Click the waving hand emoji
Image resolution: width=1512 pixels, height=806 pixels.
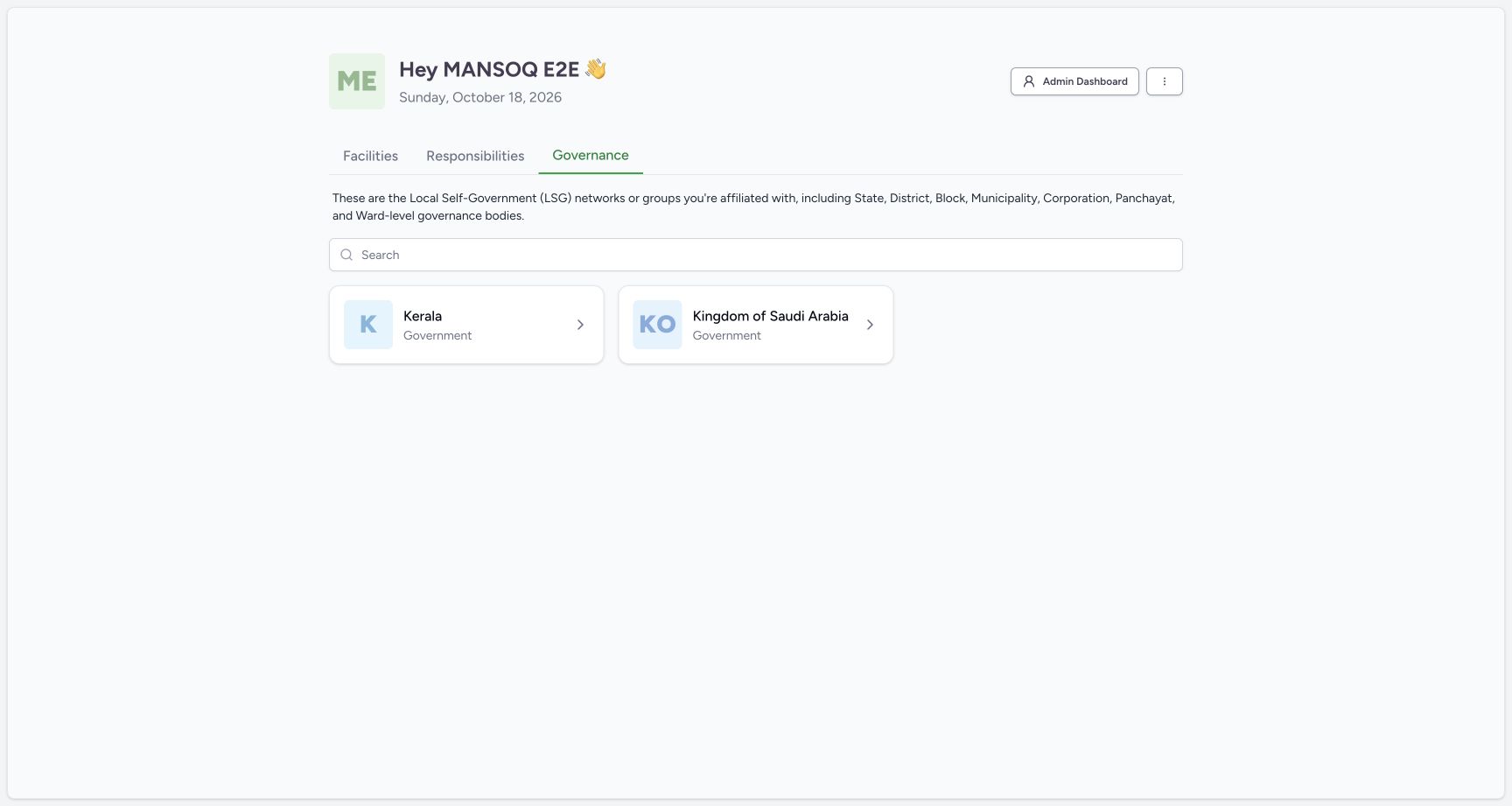[x=596, y=68]
